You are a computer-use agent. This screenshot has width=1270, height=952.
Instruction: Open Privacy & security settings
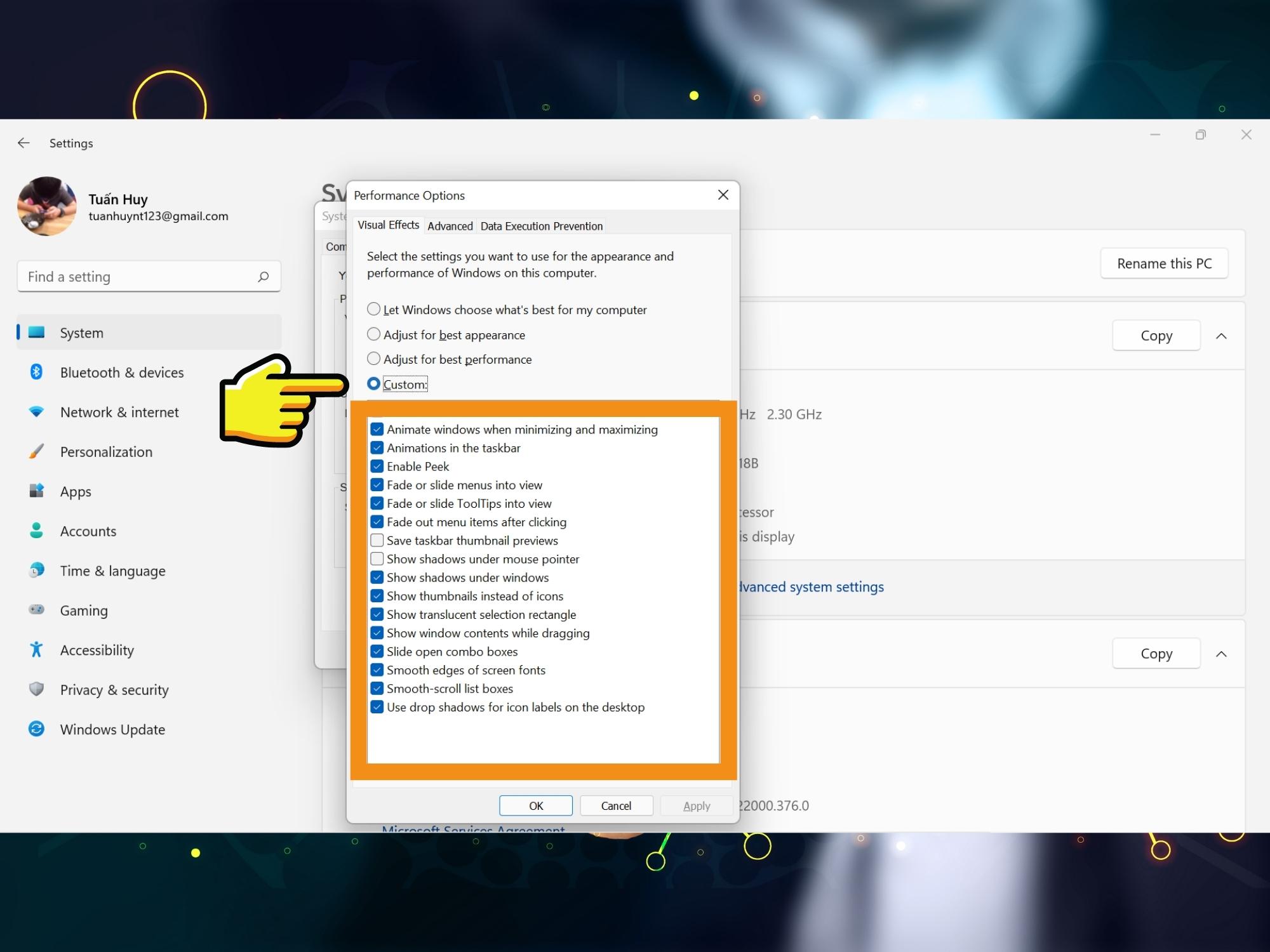(149, 689)
